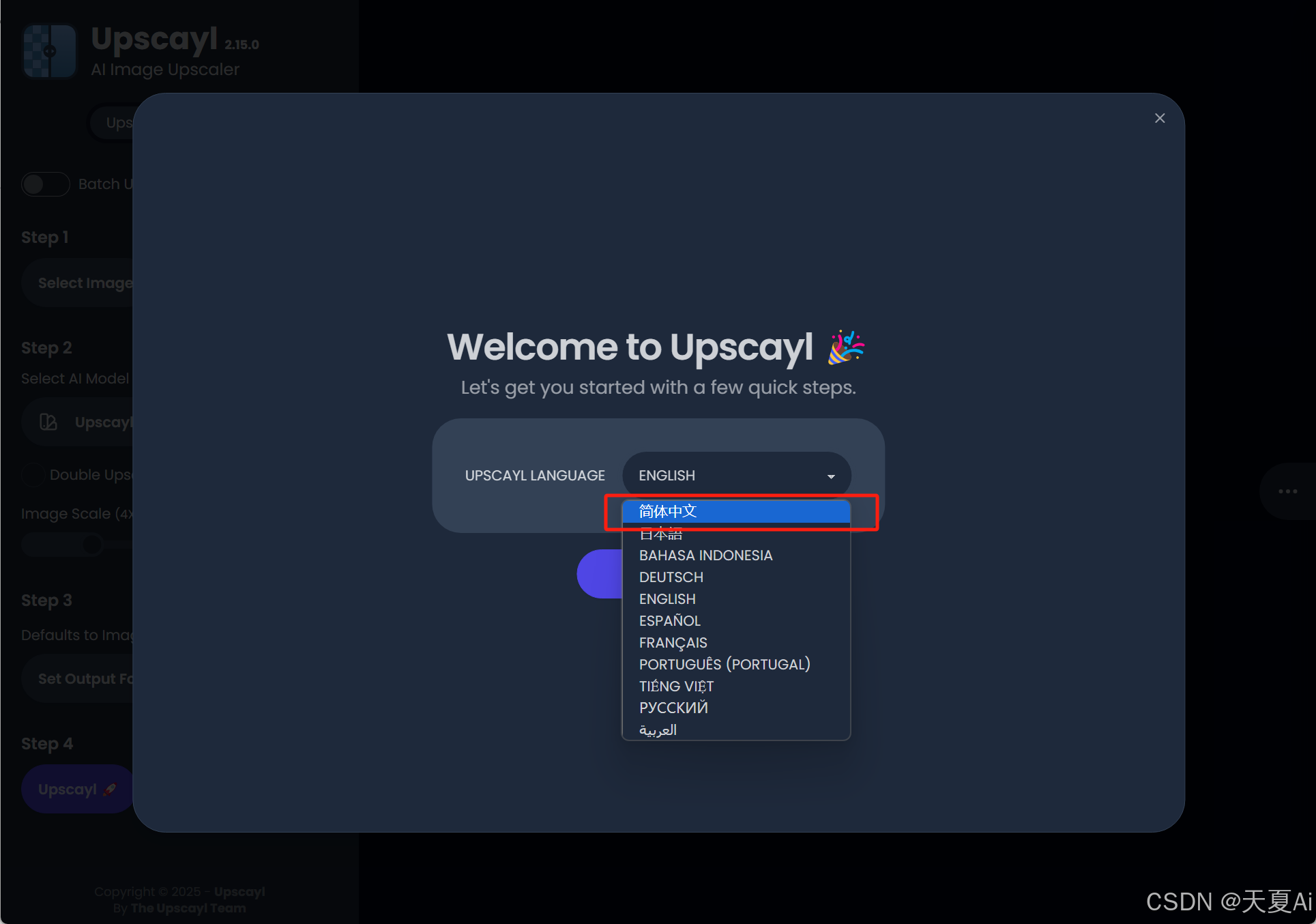Close the welcome dialog with X
Screen dimensions: 1316x924
[x=1159, y=118]
